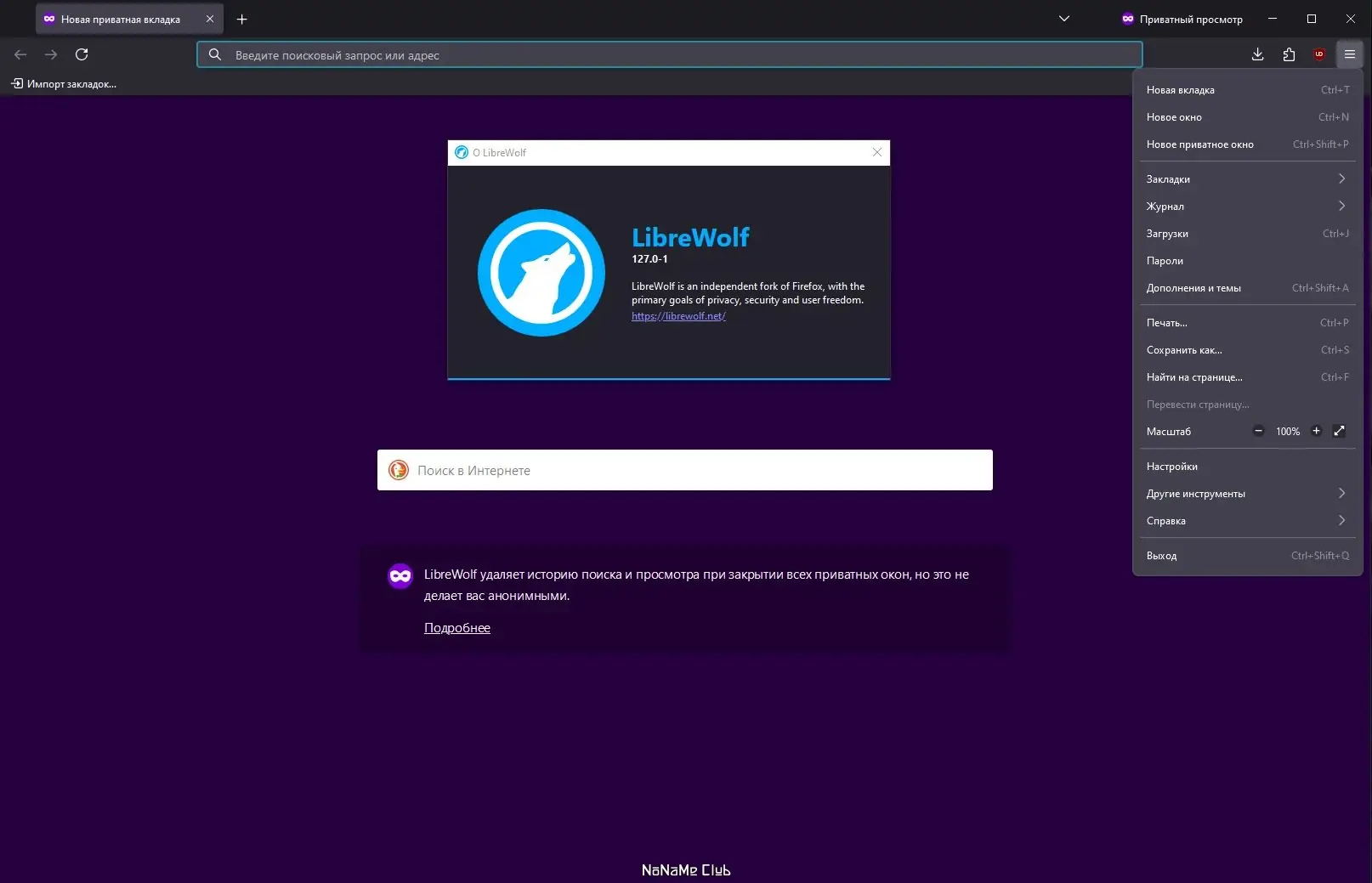The height and width of the screenshot is (883, 1372).
Task: Select Новое окно menu item
Action: point(1248,117)
